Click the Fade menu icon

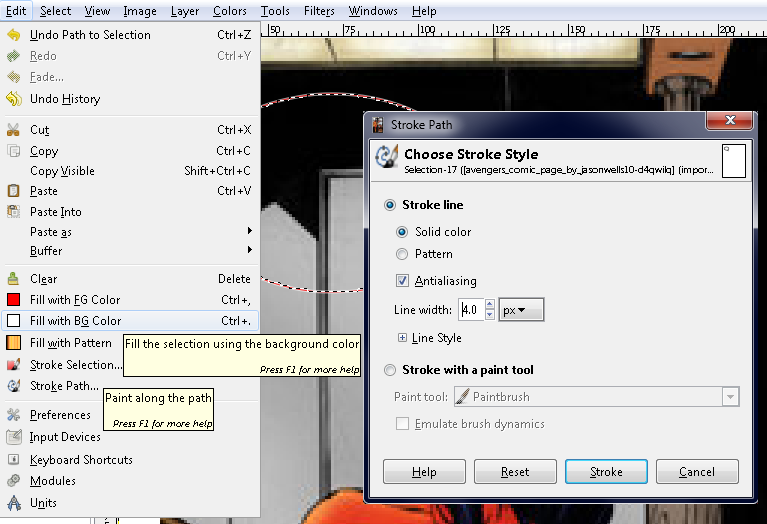point(14,77)
